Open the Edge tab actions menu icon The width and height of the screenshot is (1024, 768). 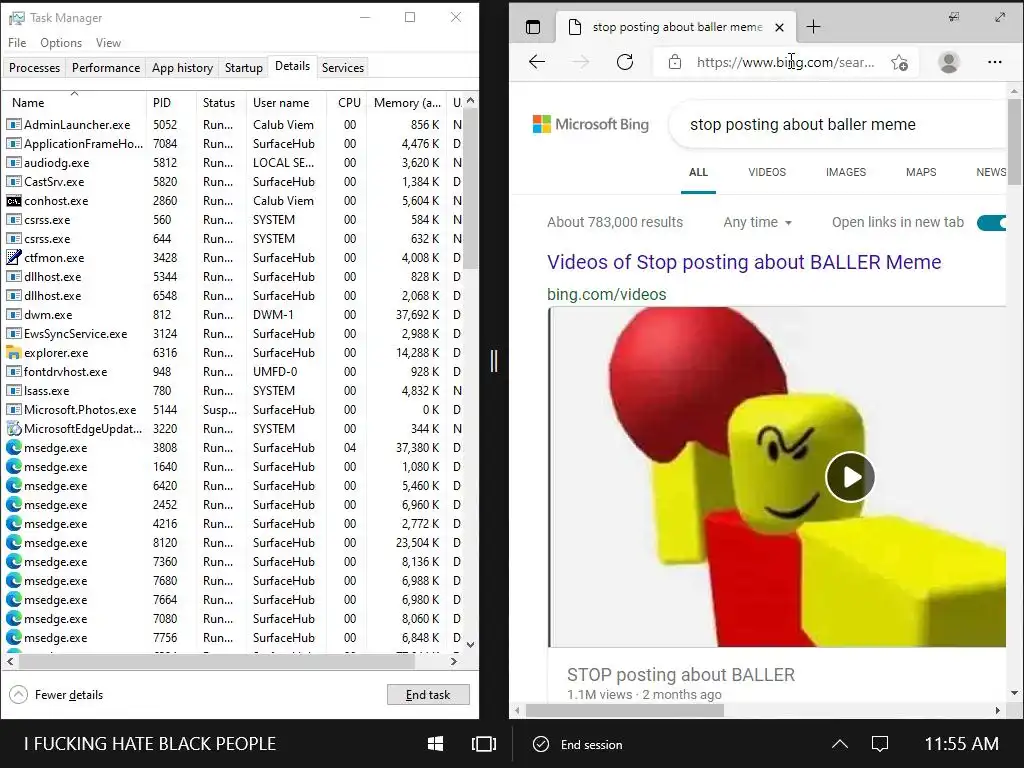coord(533,27)
